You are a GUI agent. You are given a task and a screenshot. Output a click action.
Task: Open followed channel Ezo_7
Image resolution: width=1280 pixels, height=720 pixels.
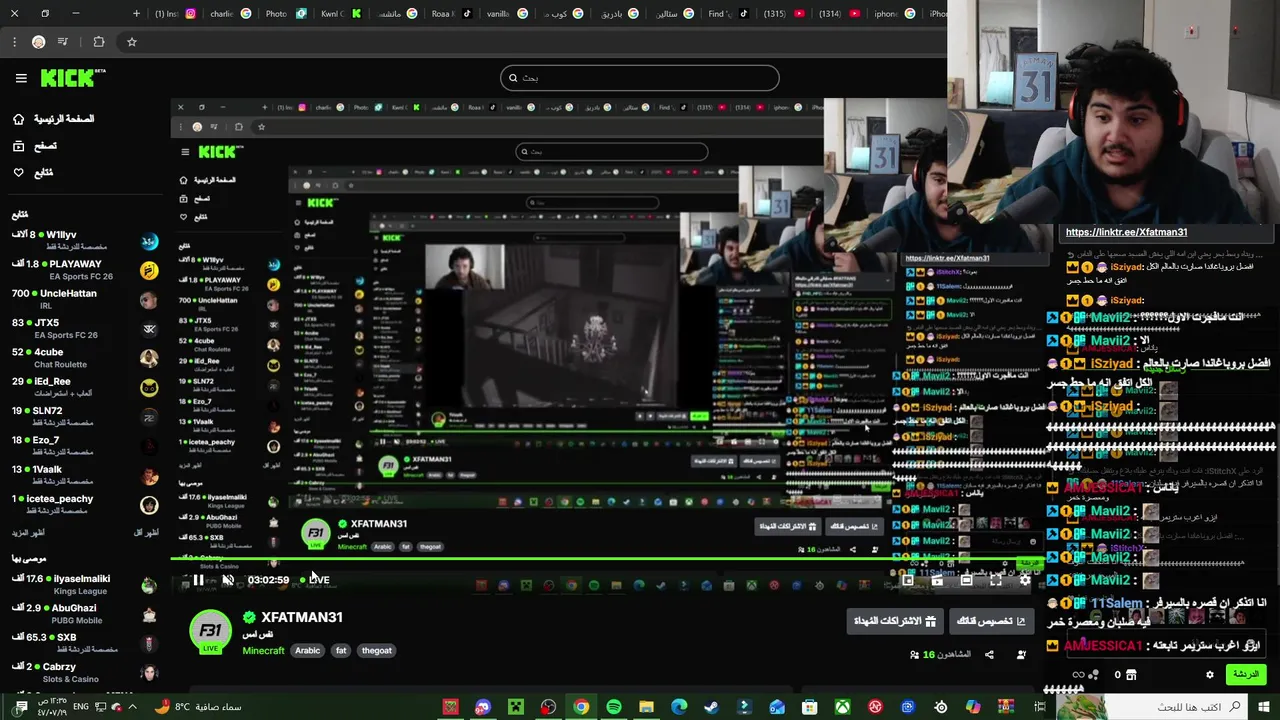tap(85, 445)
